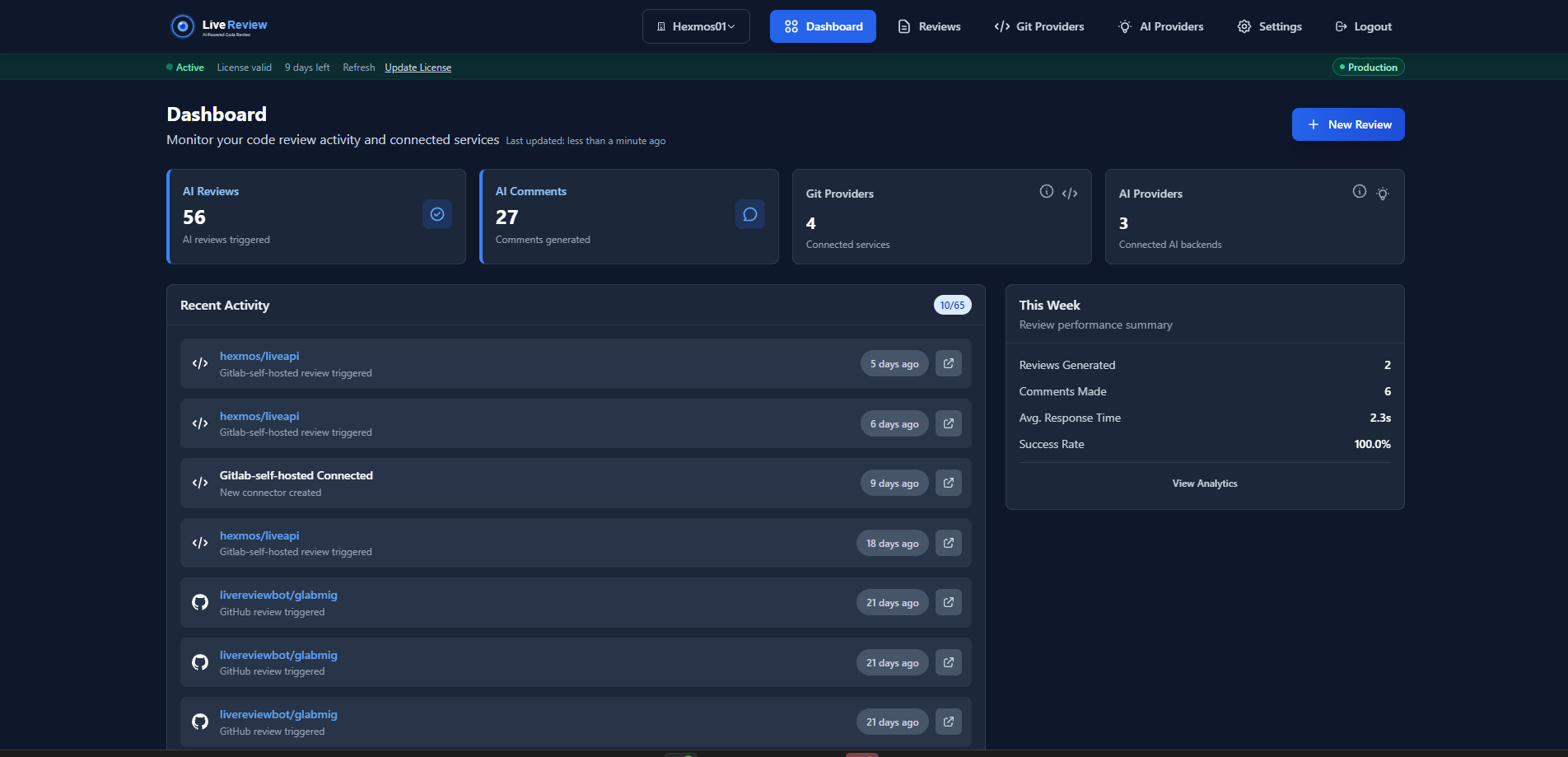1568x757 pixels.
Task: Open the Hexmos01 account dropdown
Action: pos(696,26)
